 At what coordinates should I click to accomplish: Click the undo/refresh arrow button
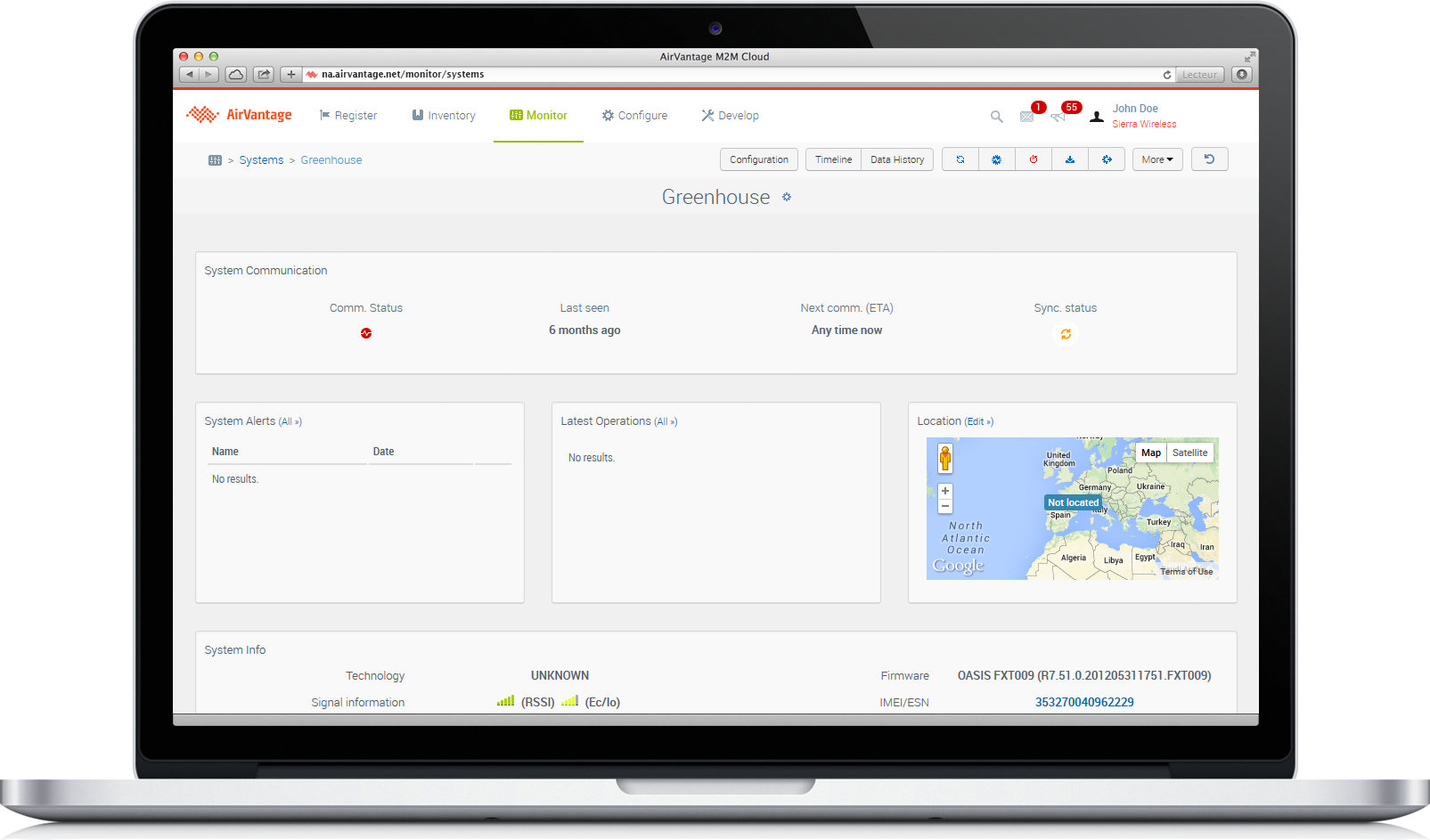[1209, 159]
